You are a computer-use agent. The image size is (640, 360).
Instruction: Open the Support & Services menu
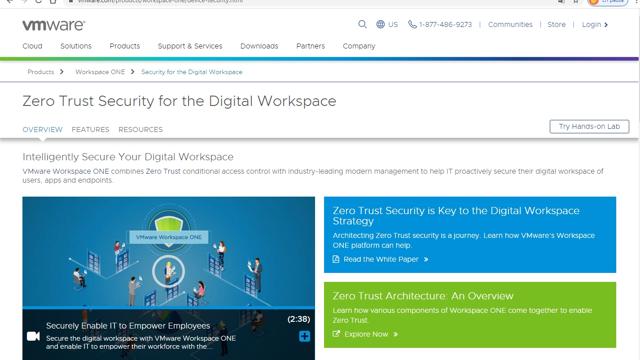point(190,46)
